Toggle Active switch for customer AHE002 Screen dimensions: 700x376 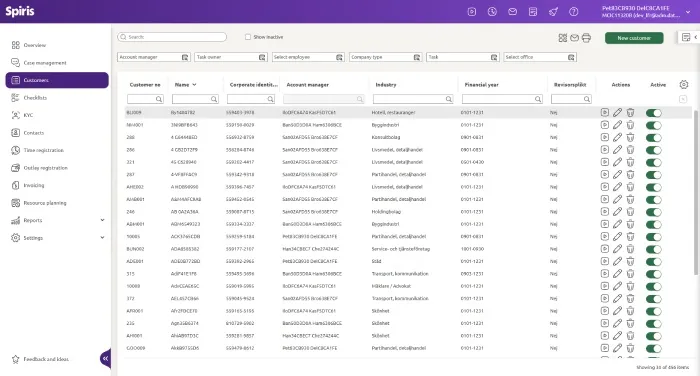click(654, 188)
